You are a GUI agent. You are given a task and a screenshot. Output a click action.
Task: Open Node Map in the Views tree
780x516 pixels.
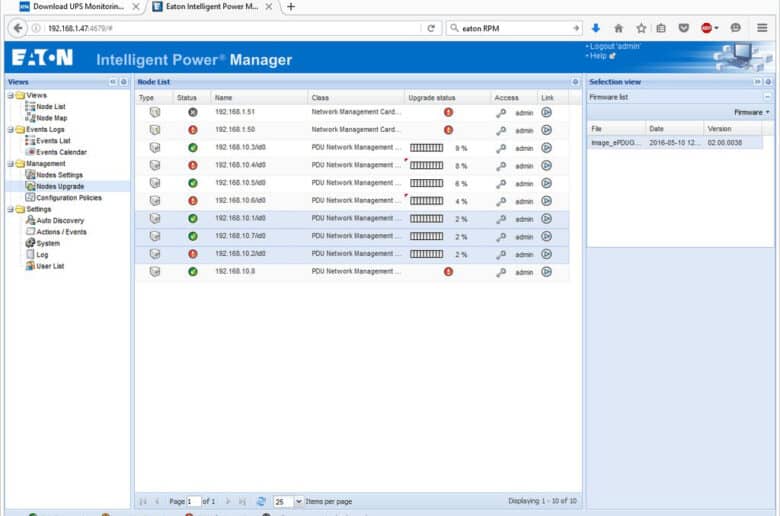point(52,118)
